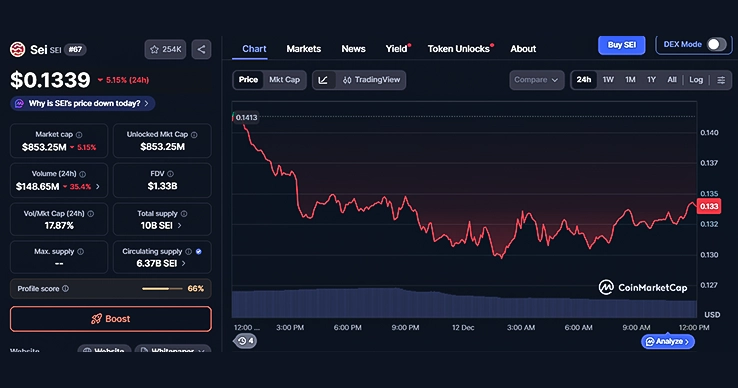The image size is (738, 388).
Task: Click the rank #67 badge
Action: click(75, 49)
